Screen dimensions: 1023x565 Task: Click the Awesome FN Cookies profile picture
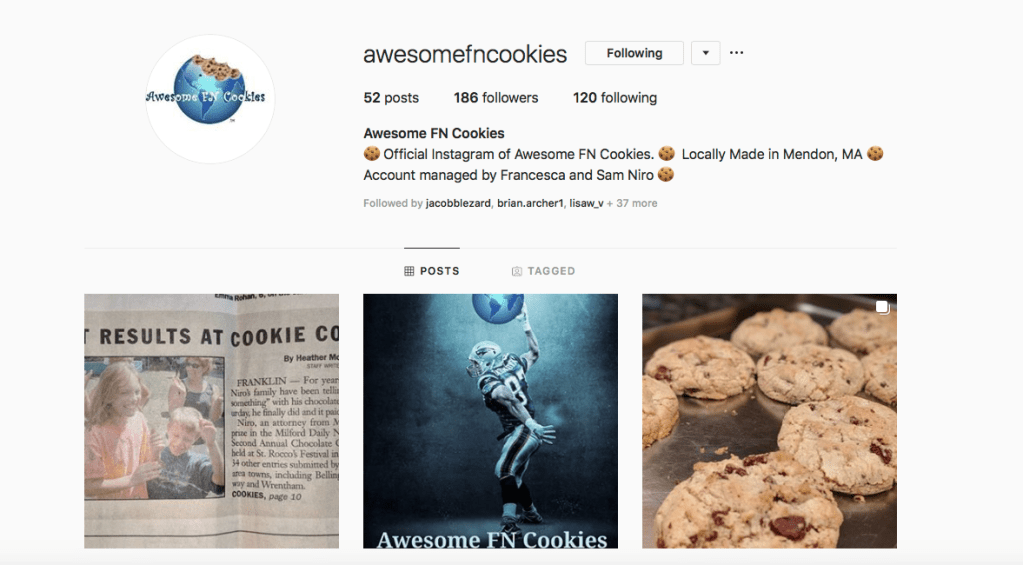tap(209, 99)
